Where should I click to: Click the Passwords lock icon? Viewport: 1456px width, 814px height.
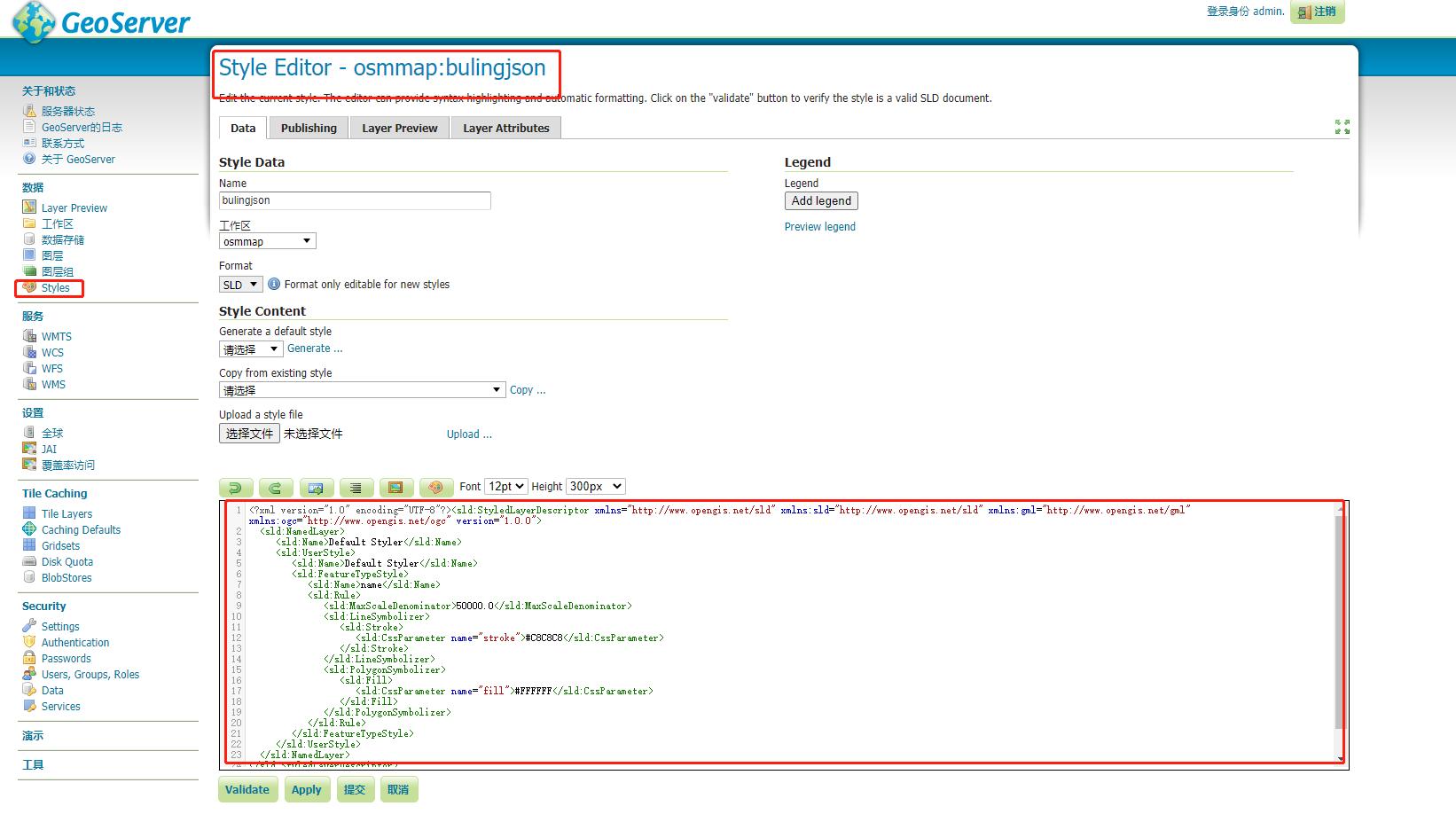click(x=29, y=658)
